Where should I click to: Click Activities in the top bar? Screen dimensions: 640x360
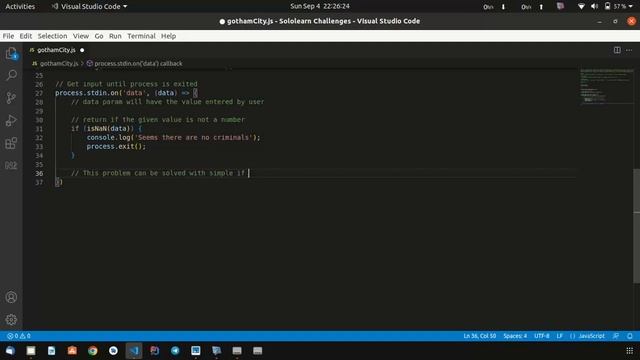pos(20,6)
